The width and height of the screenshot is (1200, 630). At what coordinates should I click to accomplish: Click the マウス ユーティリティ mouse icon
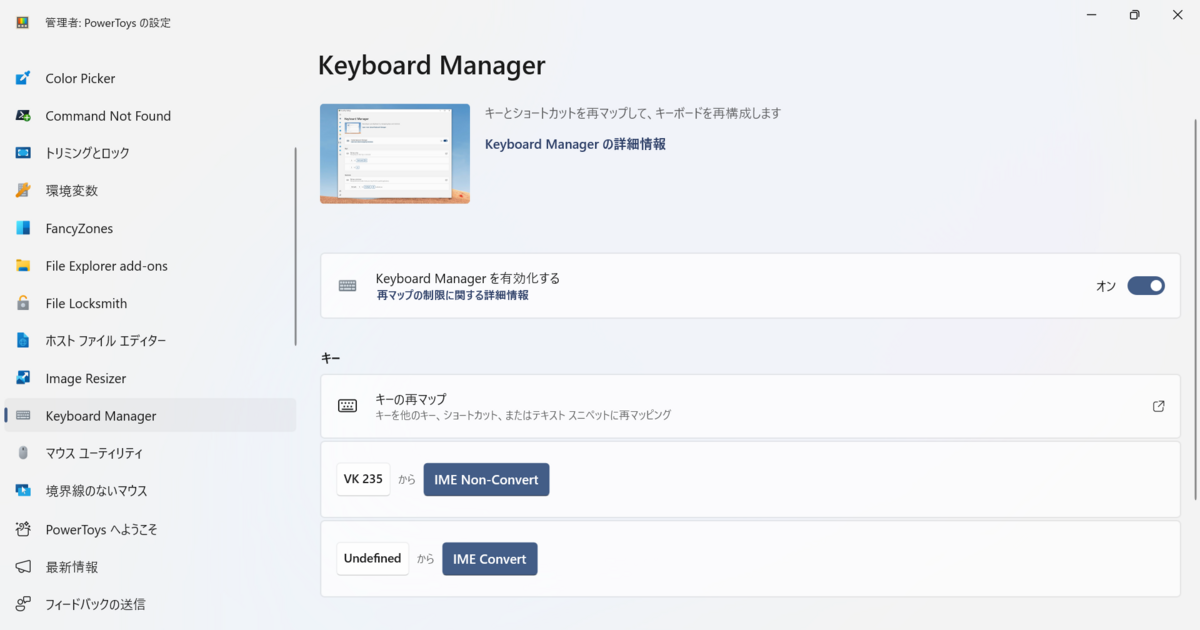(x=23, y=453)
